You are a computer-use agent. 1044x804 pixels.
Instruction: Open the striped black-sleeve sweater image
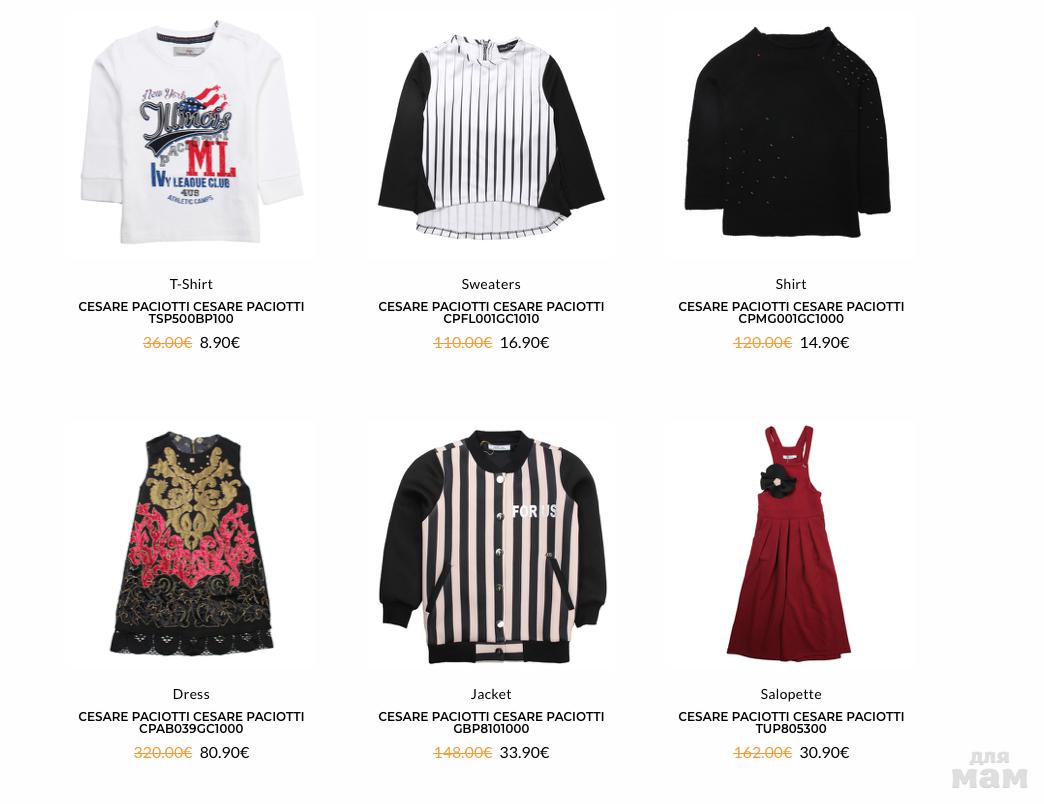pos(491,136)
